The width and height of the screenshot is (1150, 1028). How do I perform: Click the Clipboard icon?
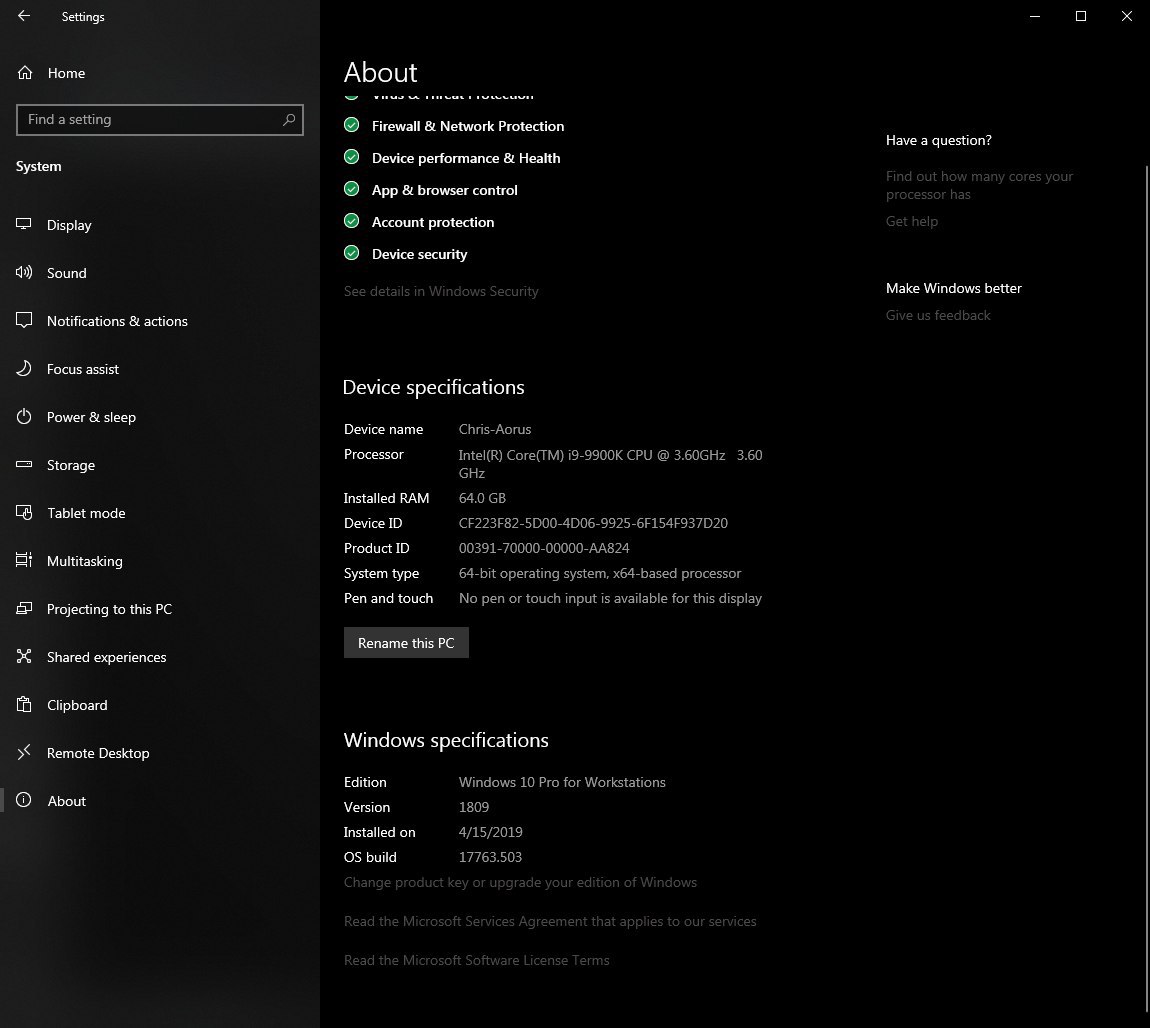24,705
